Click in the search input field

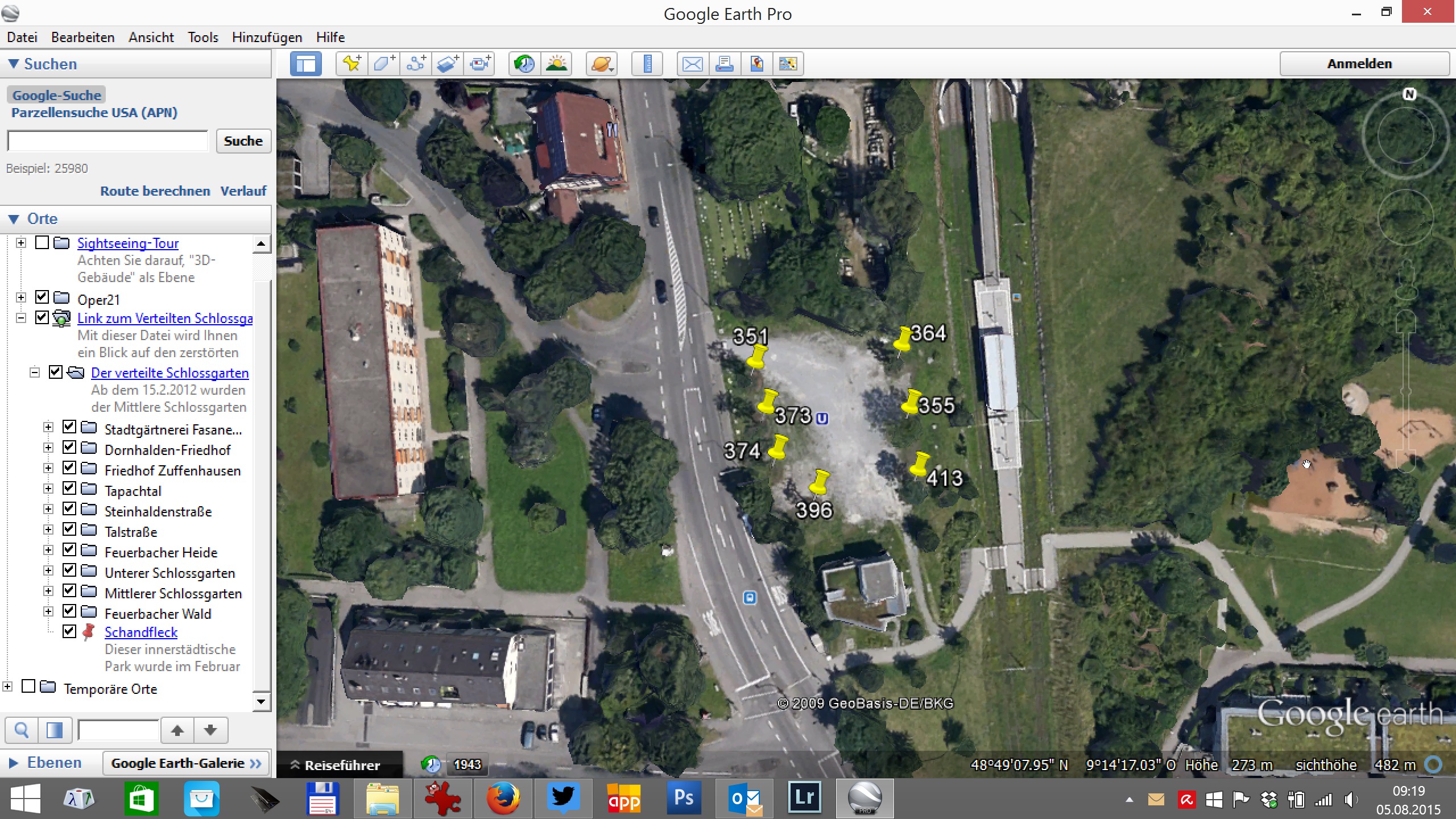(108, 141)
